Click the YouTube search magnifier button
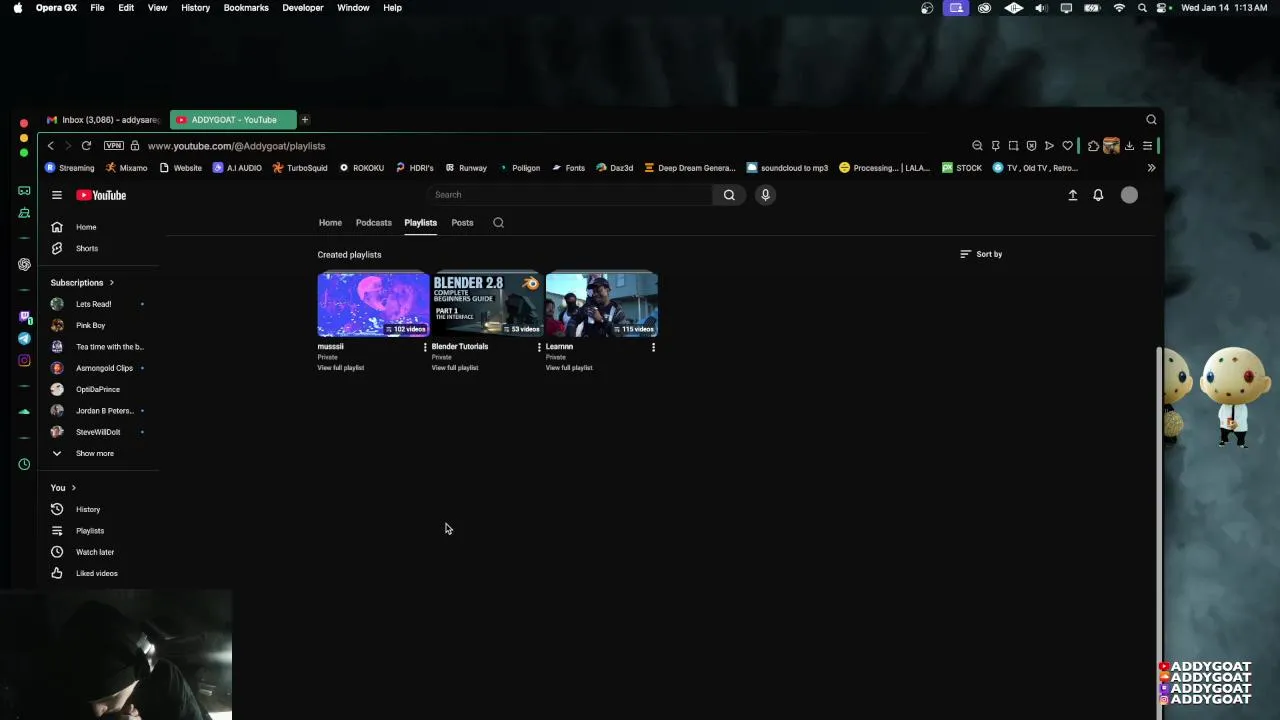1280x720 pixels. [729, 195]
